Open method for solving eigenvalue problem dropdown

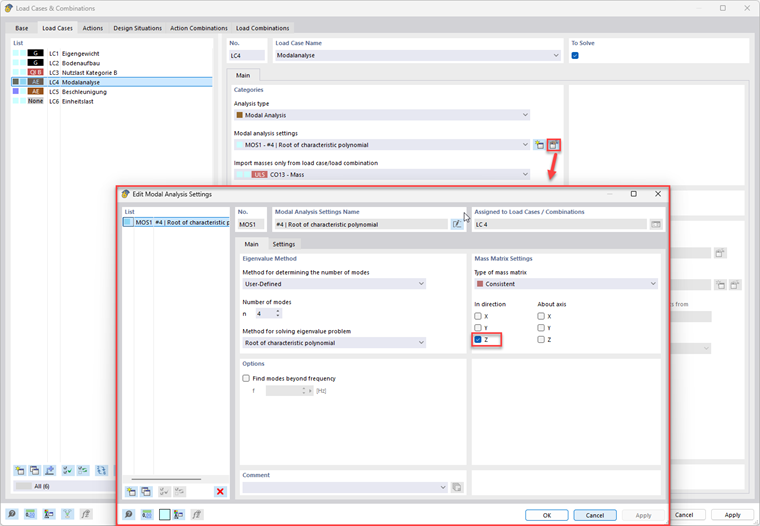coord(334,343)
